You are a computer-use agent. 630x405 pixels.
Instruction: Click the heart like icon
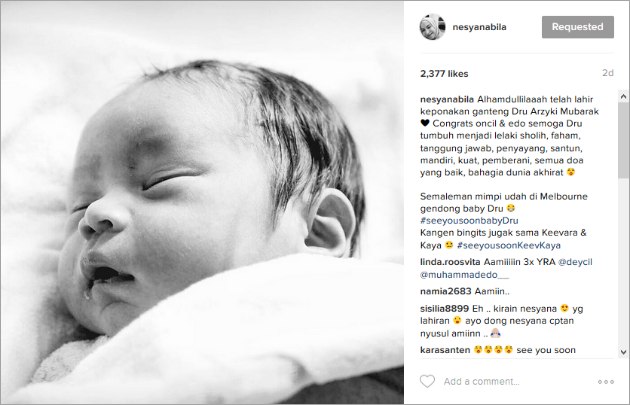[x=427, y=381]
